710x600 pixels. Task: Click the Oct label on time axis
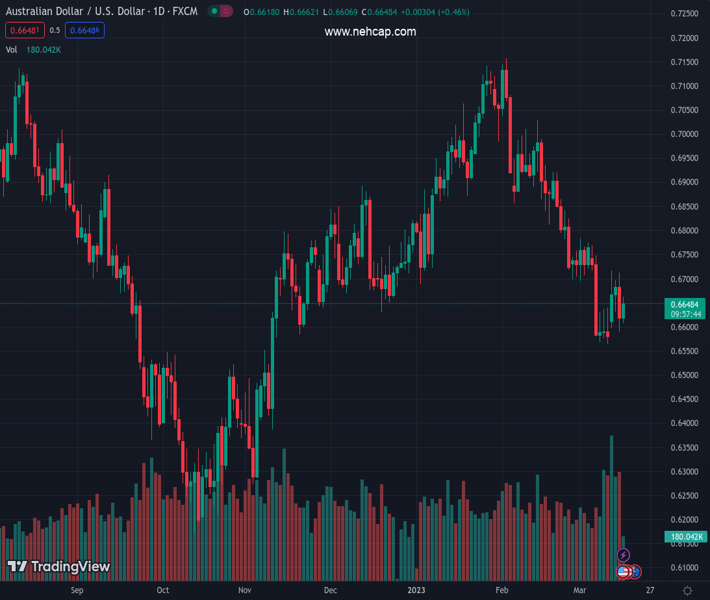pyautogui.click(x=163, y=591)
